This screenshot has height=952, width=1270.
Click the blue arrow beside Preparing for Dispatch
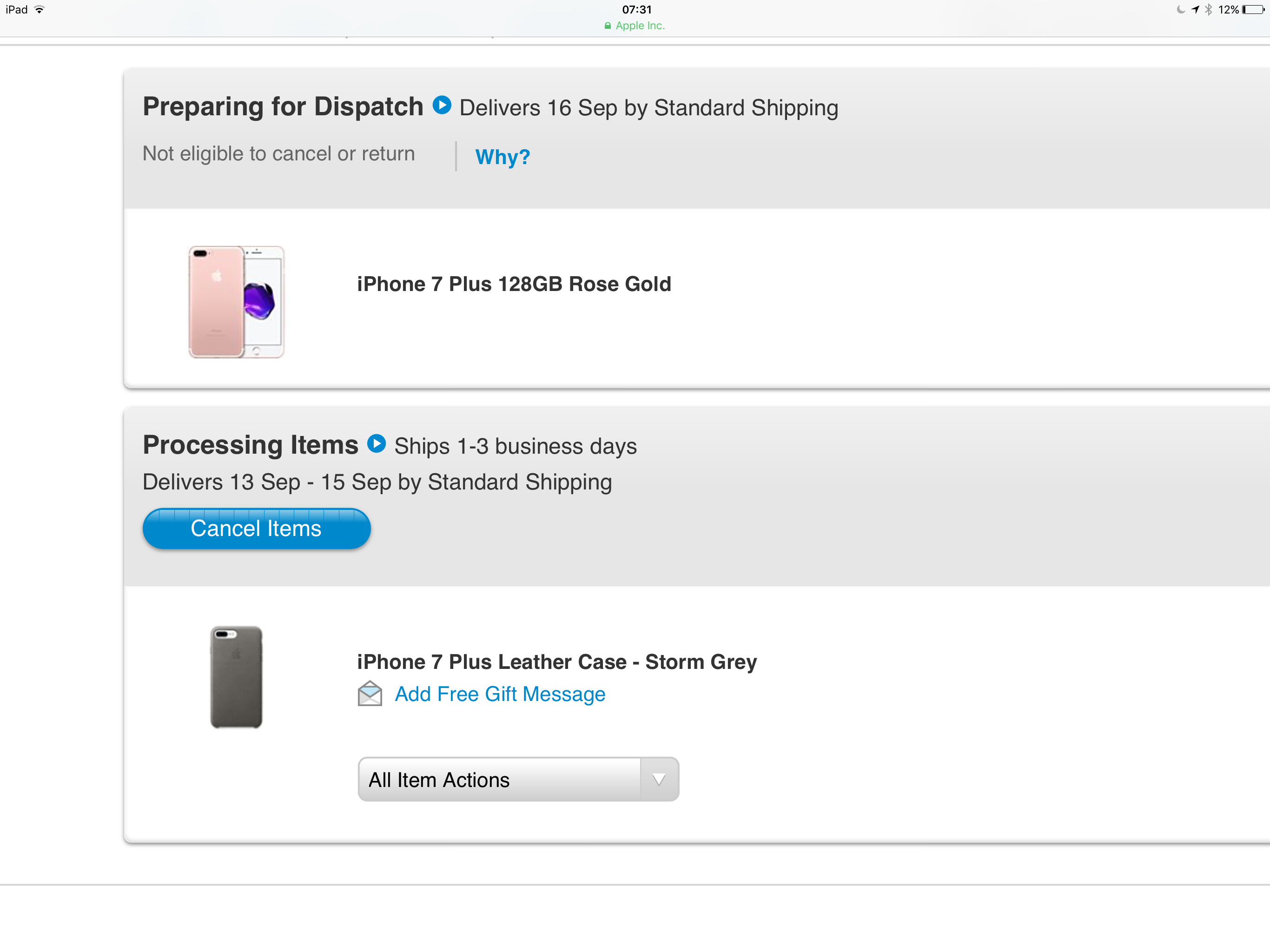[442, 105]
